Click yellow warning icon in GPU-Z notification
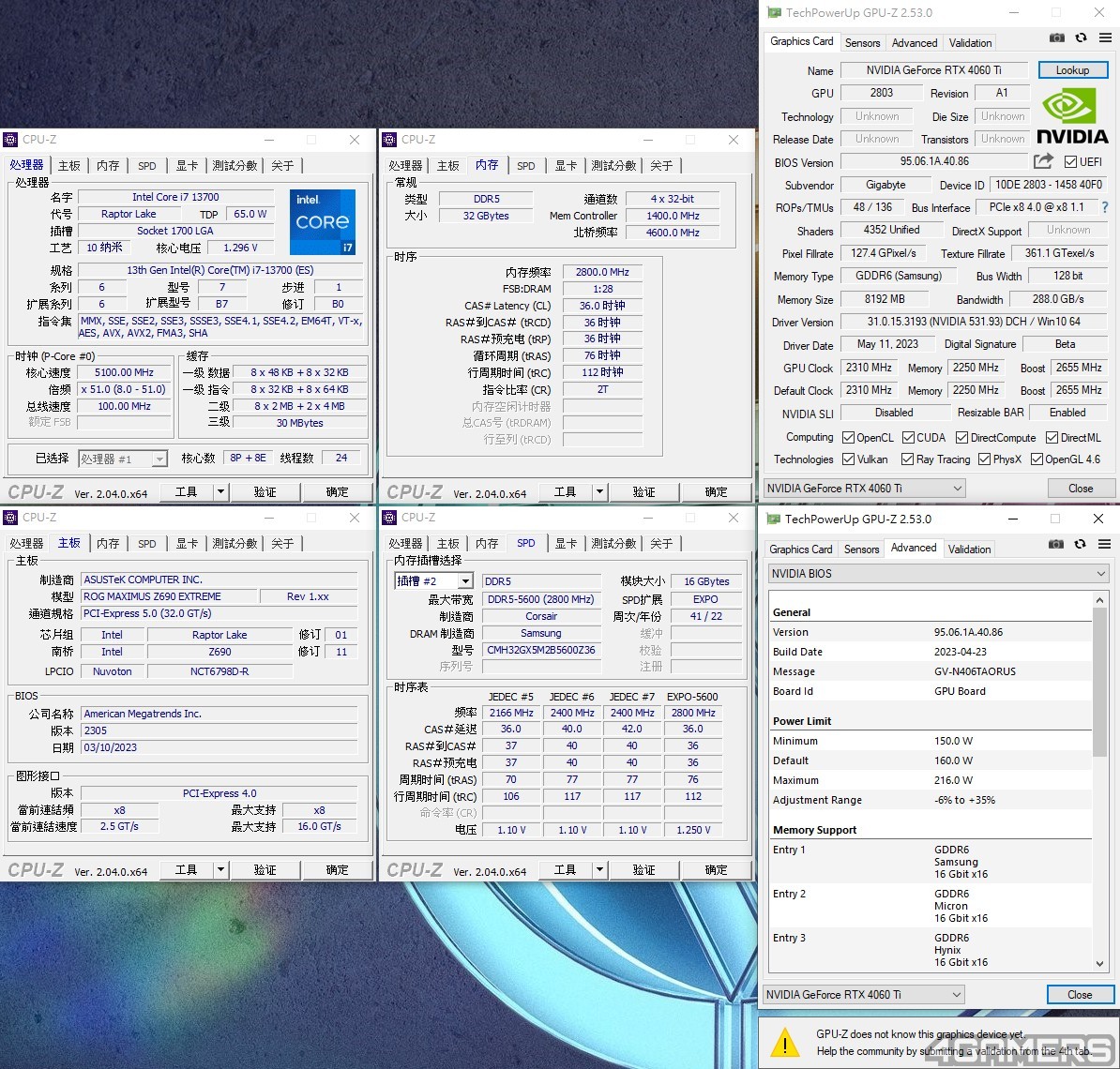Image resolution: width=1120 pixels, height=1069 pixels. tap(785, 1043)
